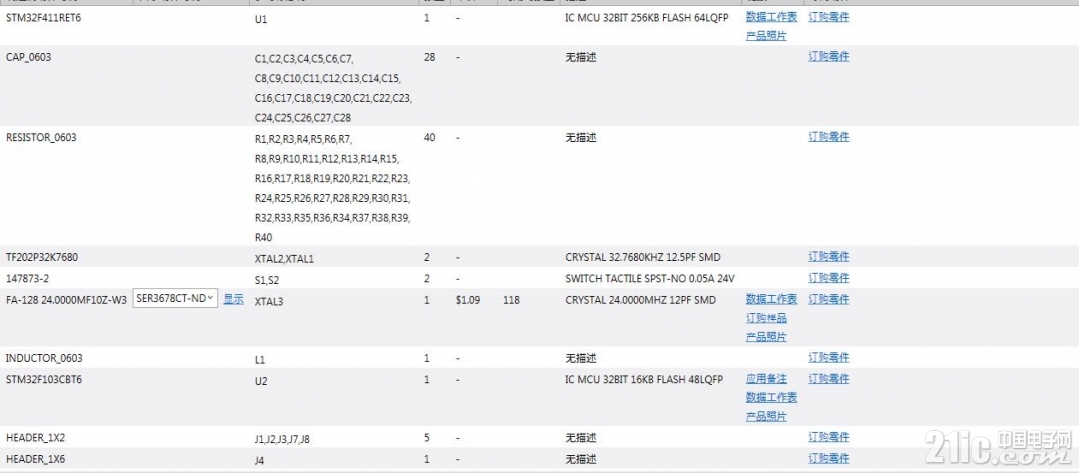The image size is (1079, 473).
Task: Select the INDUCTOR_0603 part name
Action: click(x=44, y=358)
